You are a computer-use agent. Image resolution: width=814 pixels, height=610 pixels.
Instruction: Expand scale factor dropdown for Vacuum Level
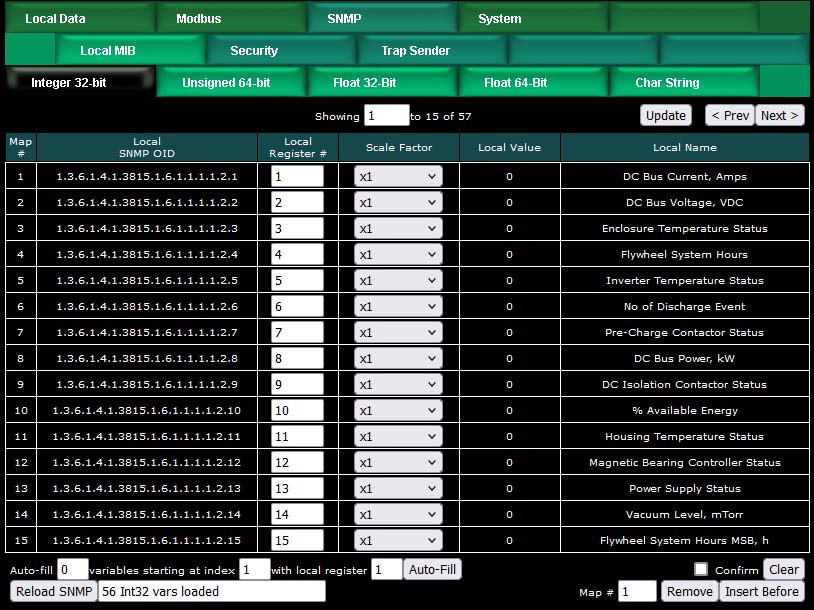coord(398,515)
